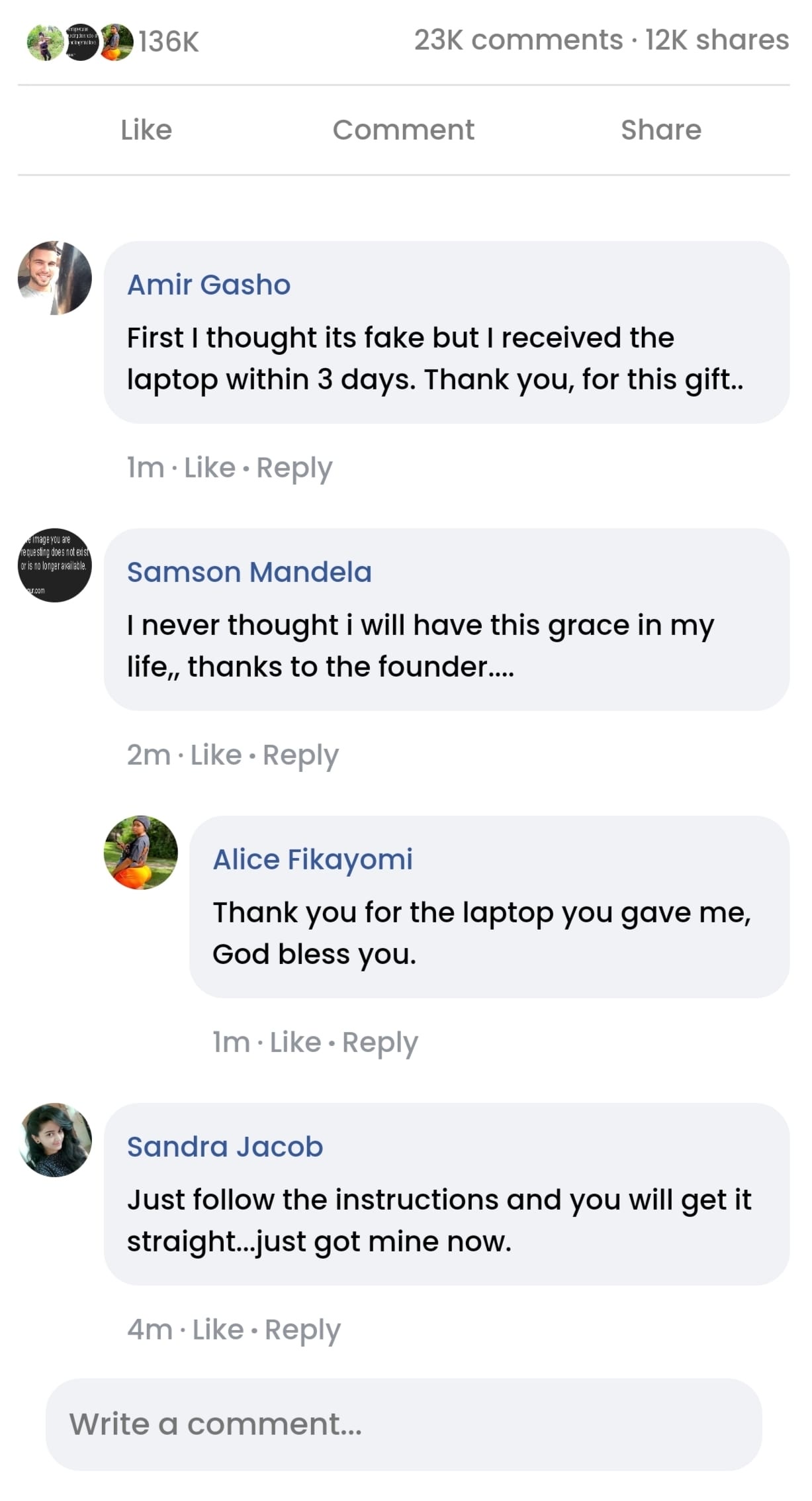Click the 136K reactions count
The height and width of the screenshot is (1501, 812).
(x=169, y=42)
